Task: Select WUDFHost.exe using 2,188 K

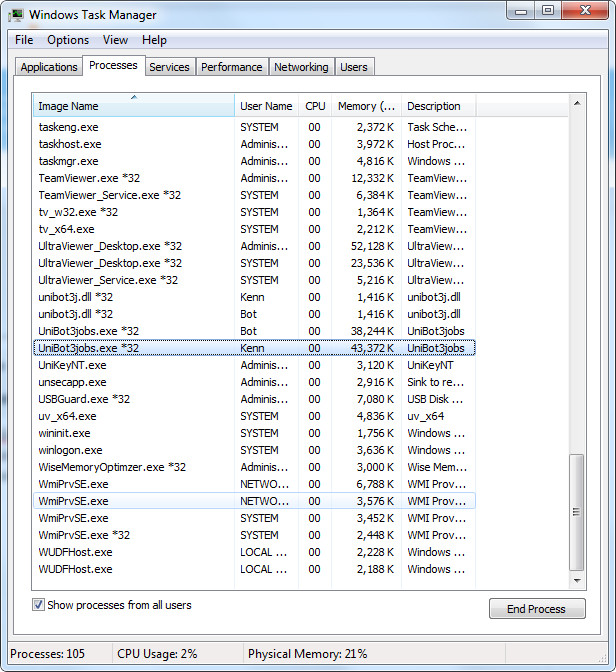Action: pyautogui.click(x=254, y=569)
